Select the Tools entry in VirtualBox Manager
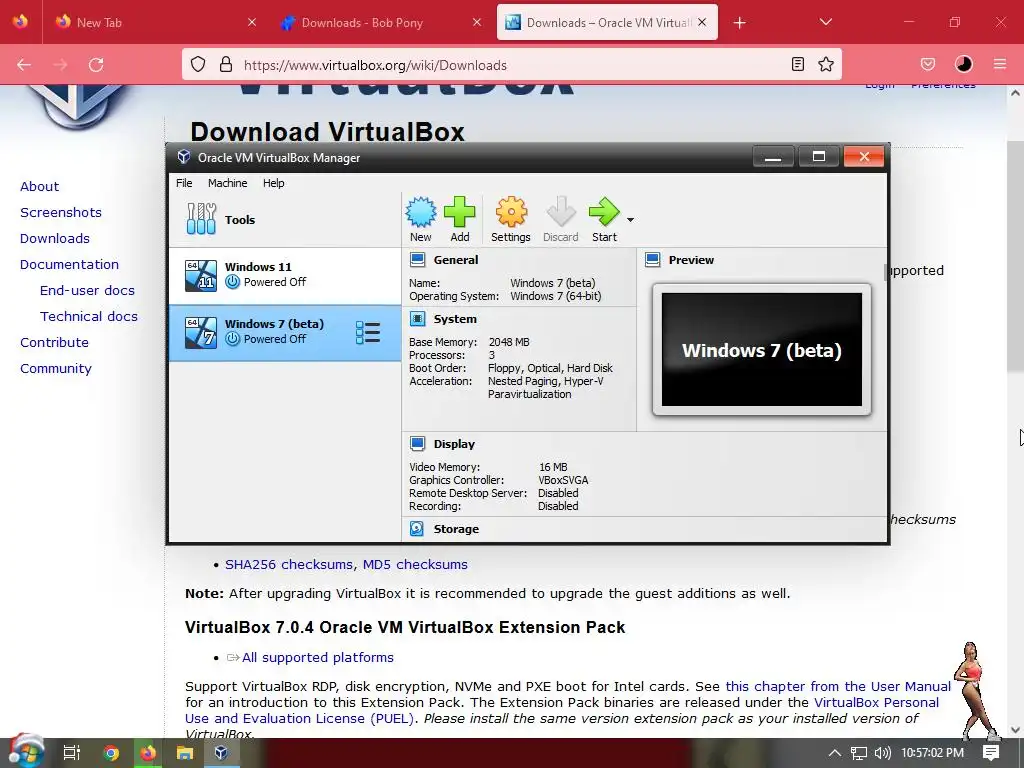 pos(285,219)
